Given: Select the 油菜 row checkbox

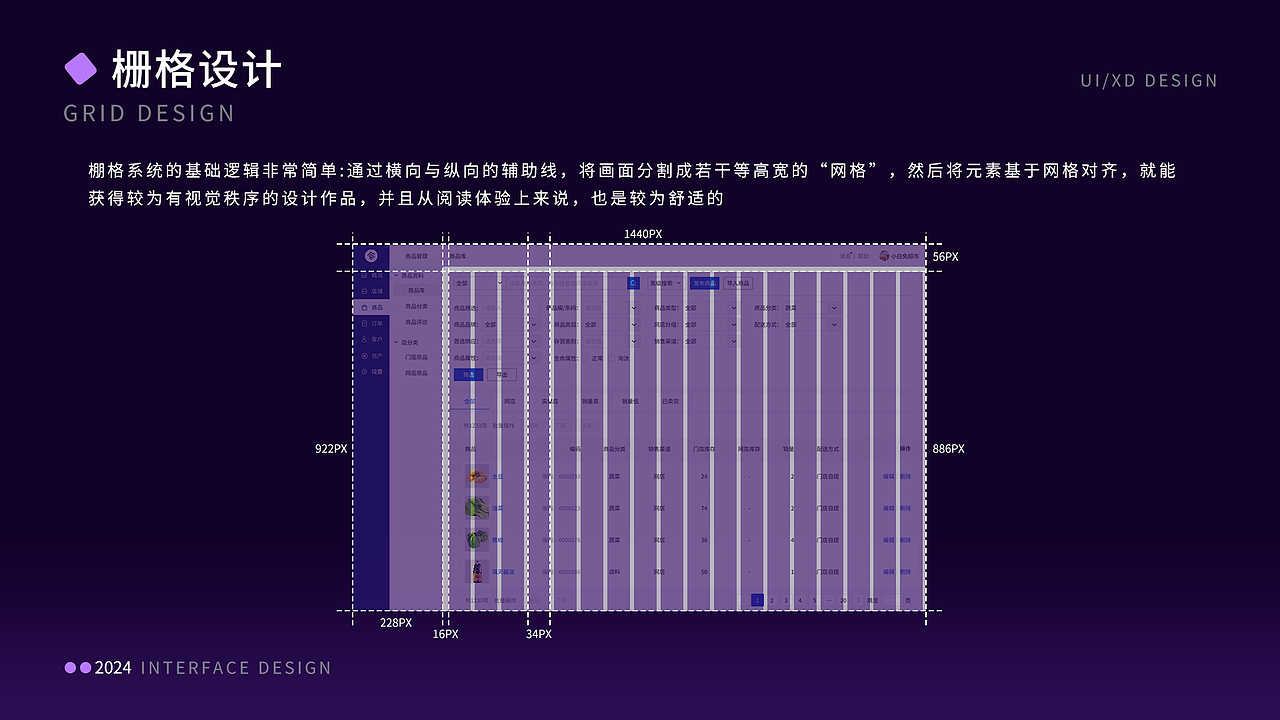Looking at the screenshot, I should (457, 499).
